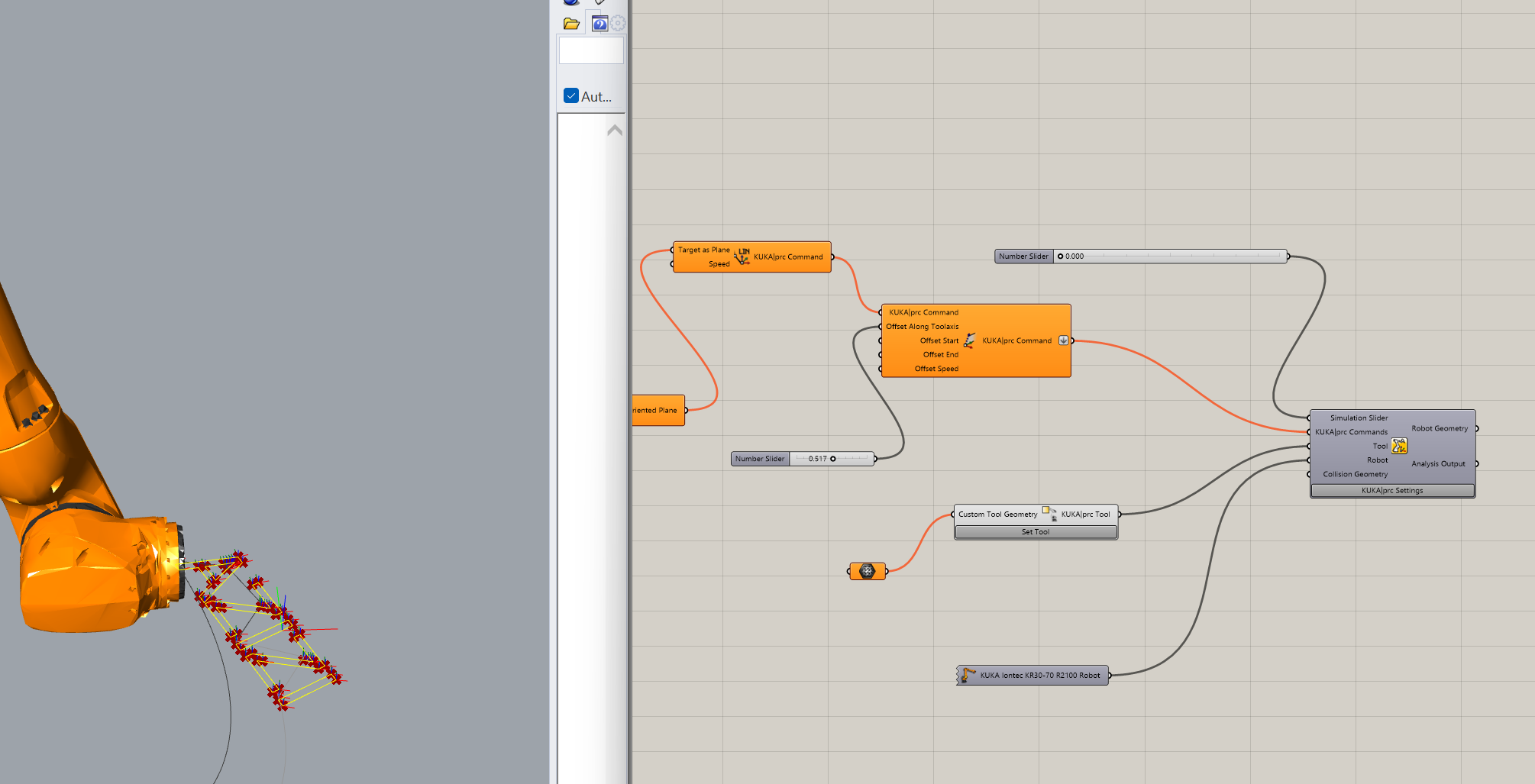
Task: Expand the Offset component's down-arrow options
Action: click(x=1063, y=340)
